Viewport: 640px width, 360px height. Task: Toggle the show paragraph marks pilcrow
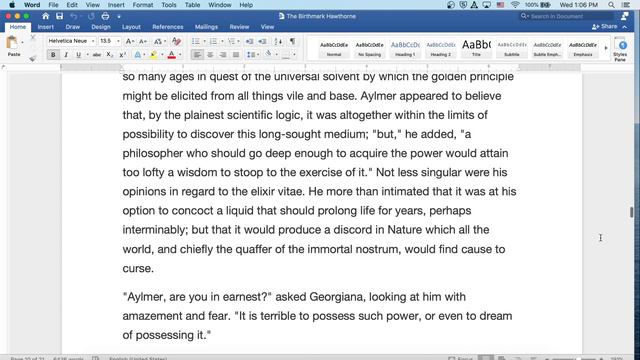292,41
